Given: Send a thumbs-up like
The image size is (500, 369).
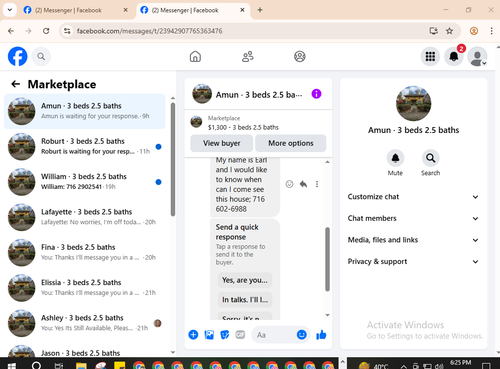Looking at the screenshot, I should click(x=321, y=335).
